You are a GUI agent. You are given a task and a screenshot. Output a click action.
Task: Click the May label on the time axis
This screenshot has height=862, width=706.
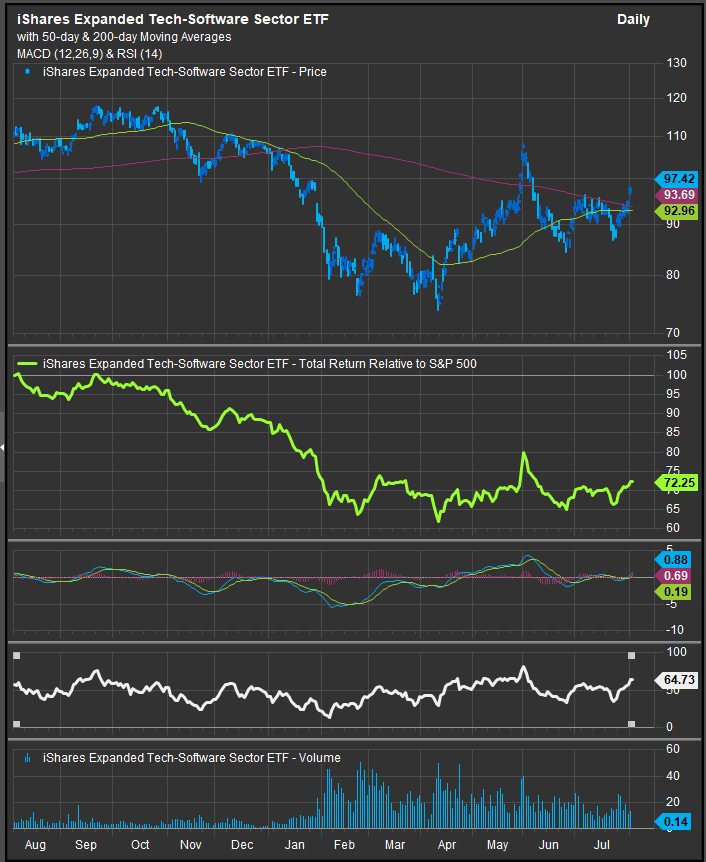click(498, 845)
